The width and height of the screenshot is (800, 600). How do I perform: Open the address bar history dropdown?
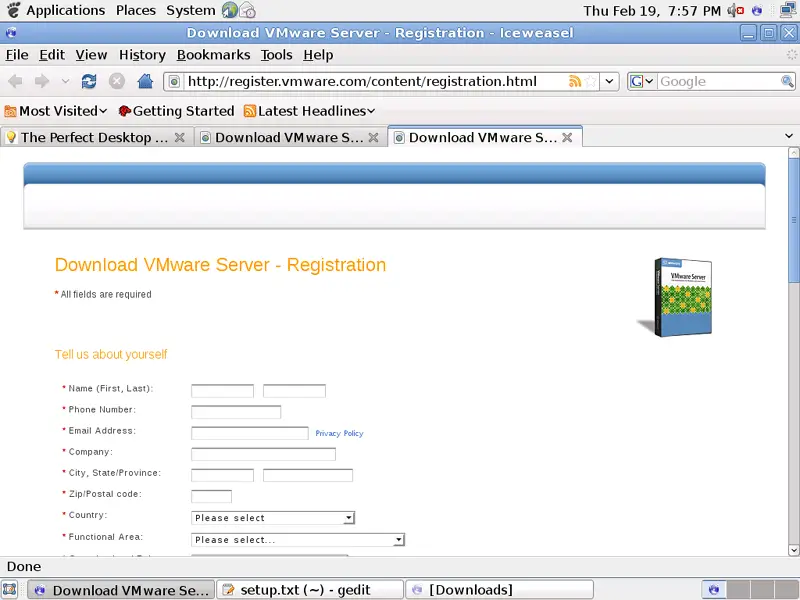click(609, 81)
